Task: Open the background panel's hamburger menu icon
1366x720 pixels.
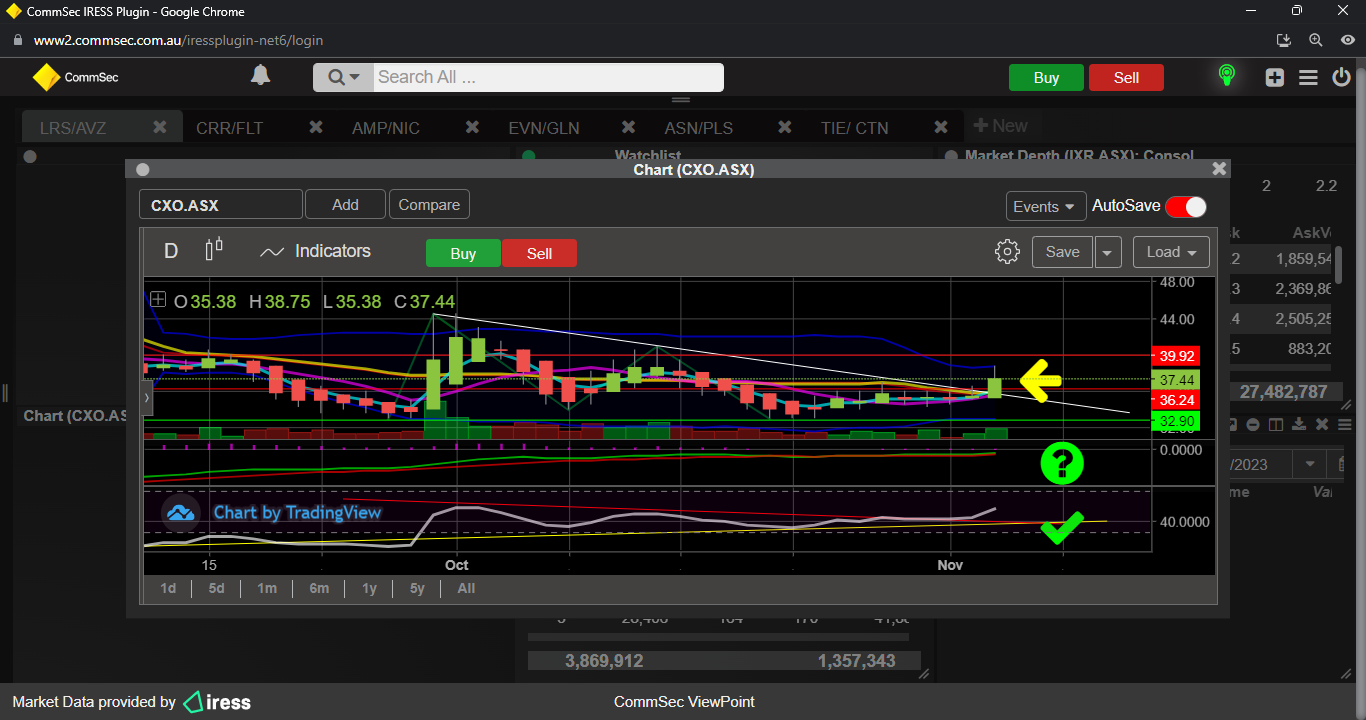Action: pos(1345,424)
